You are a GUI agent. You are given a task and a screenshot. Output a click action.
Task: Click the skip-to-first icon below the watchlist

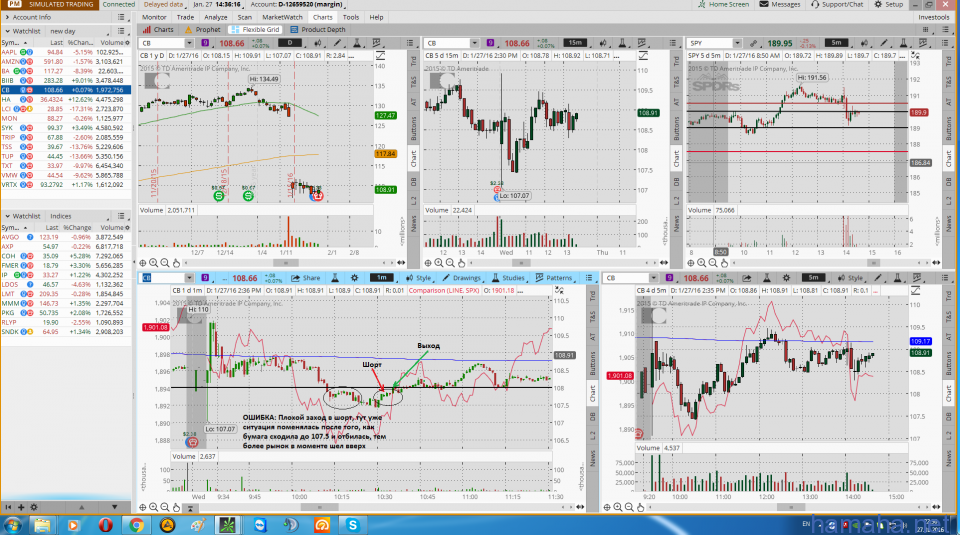point(8,507)
